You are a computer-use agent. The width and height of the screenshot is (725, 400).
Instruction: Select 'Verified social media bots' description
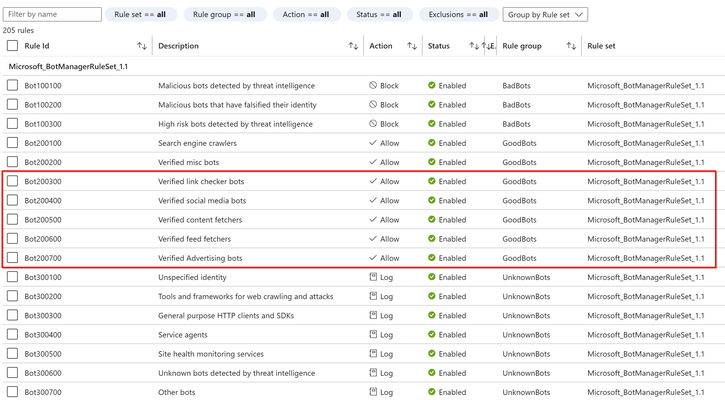[202, 201]
